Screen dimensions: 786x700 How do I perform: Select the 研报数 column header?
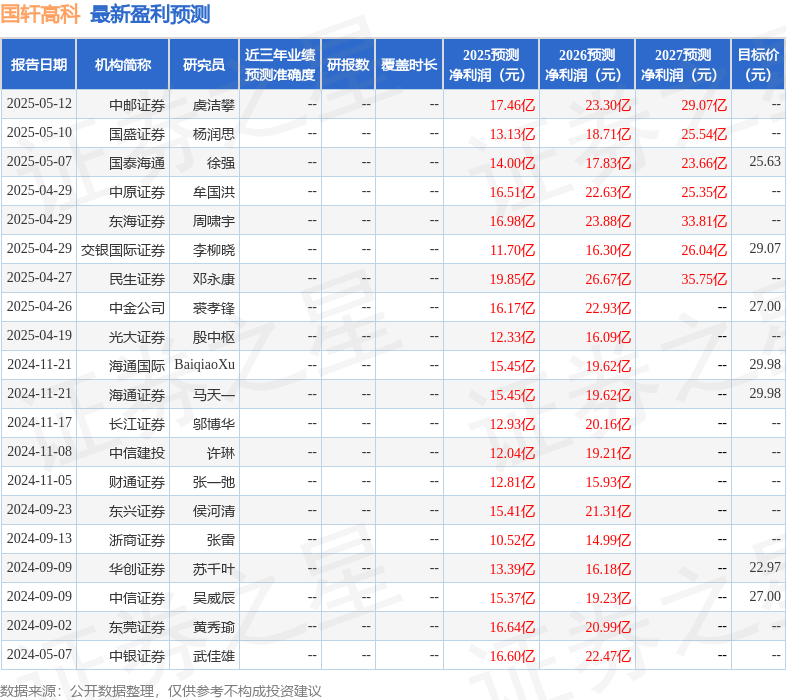coord(348,65)
